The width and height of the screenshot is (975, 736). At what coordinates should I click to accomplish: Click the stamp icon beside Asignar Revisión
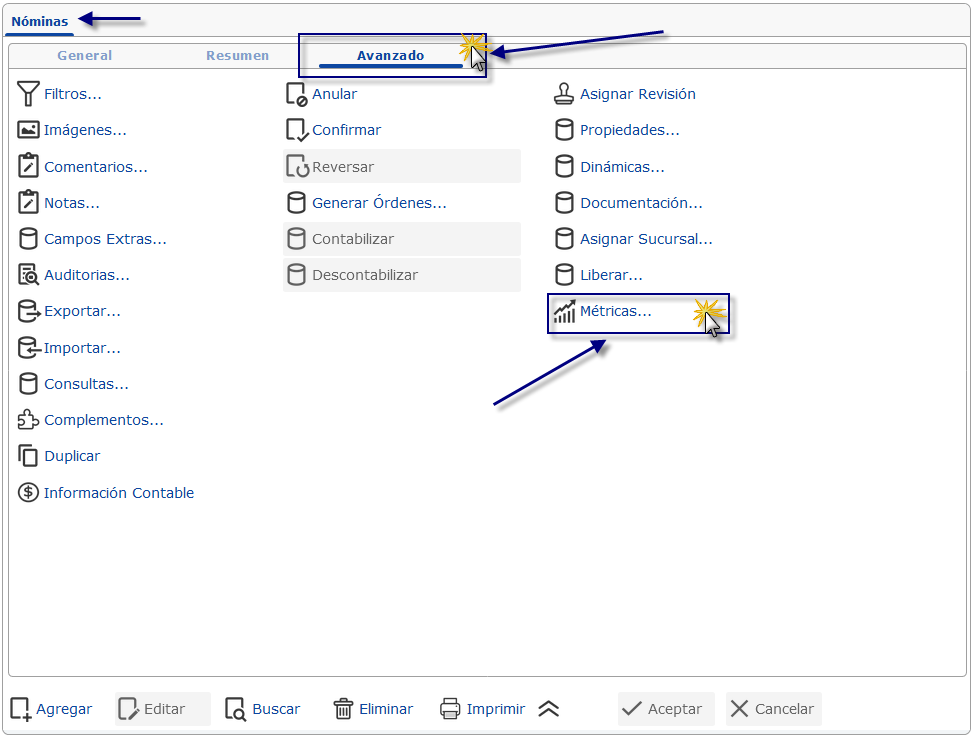[564, 94]
